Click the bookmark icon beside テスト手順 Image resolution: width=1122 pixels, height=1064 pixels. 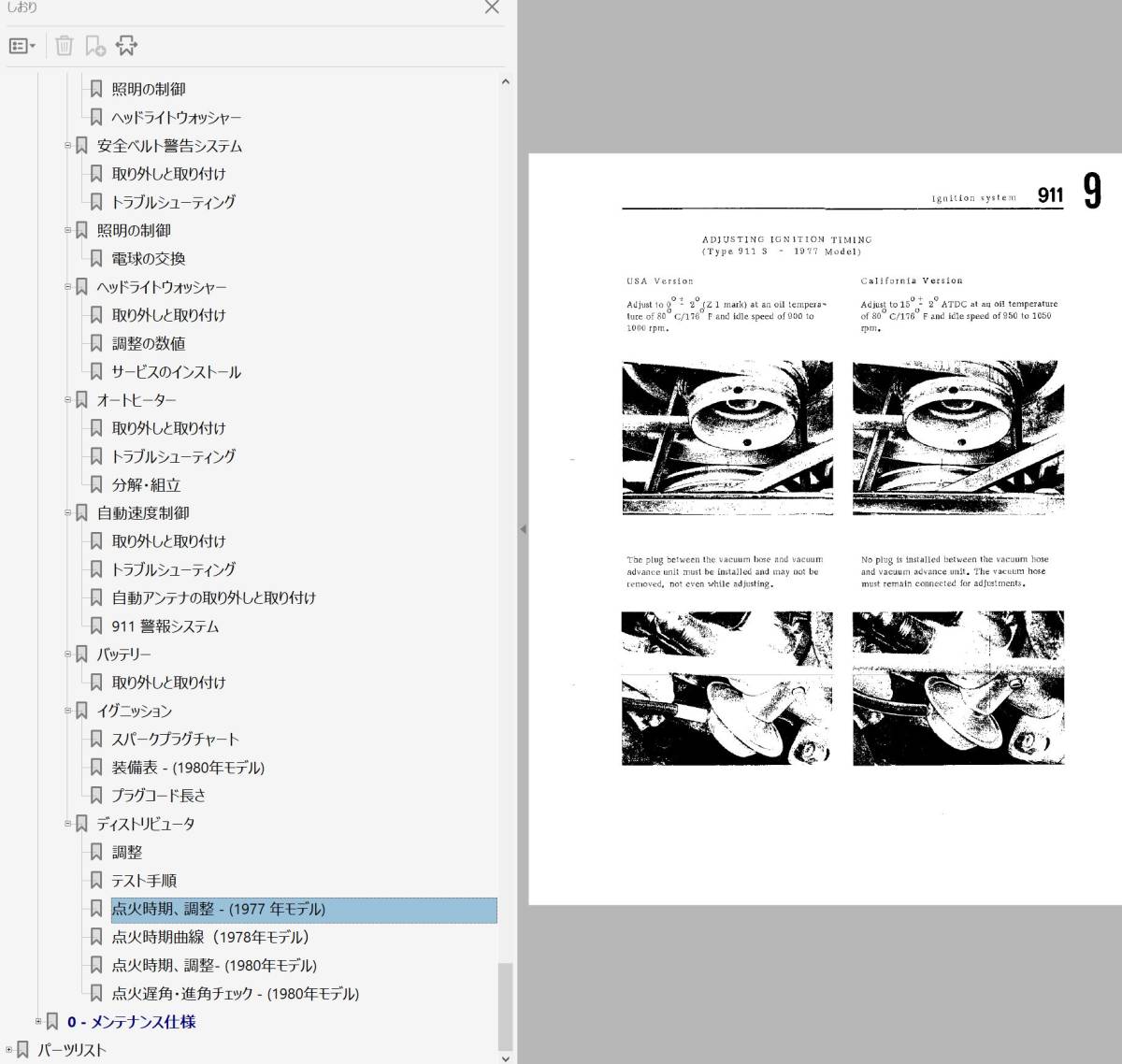pos(95,880)
